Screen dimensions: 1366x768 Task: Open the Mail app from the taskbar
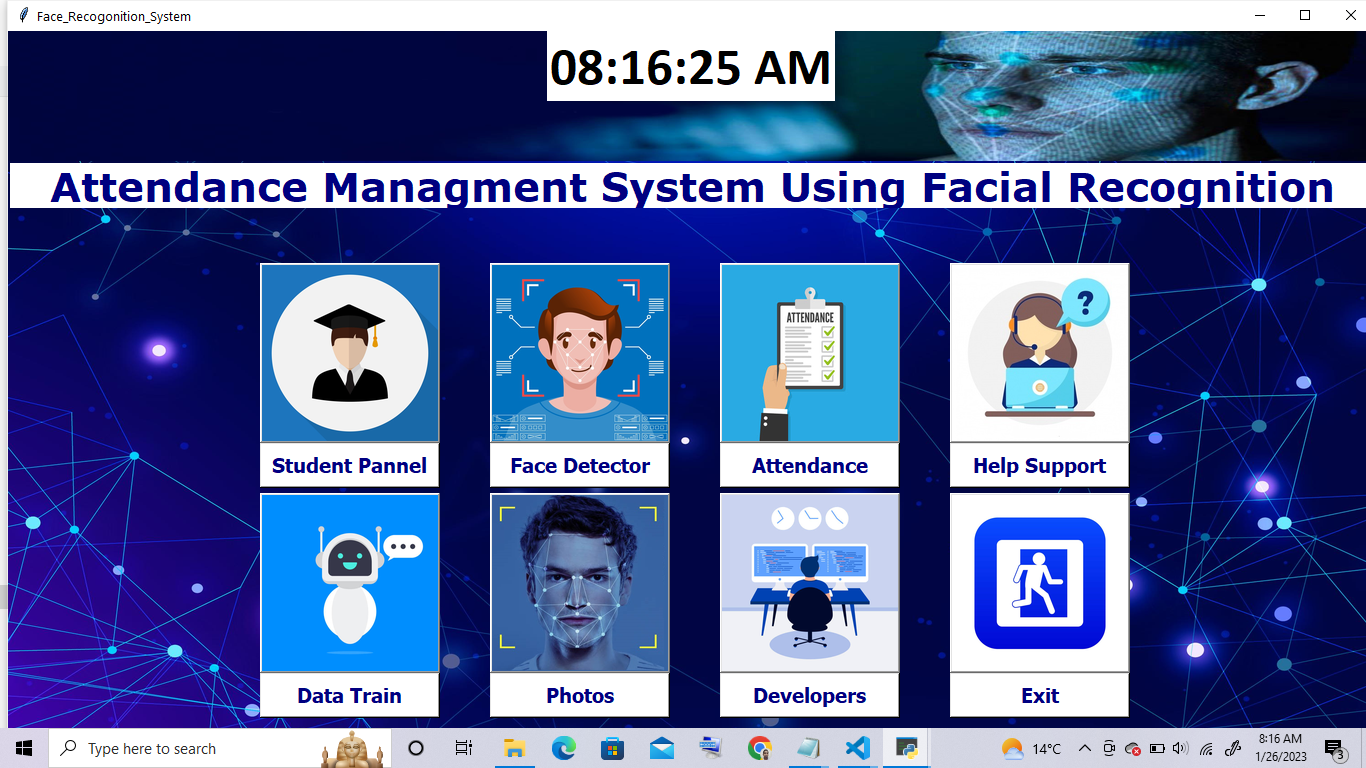pyautogui.click(x=661, y=747)
